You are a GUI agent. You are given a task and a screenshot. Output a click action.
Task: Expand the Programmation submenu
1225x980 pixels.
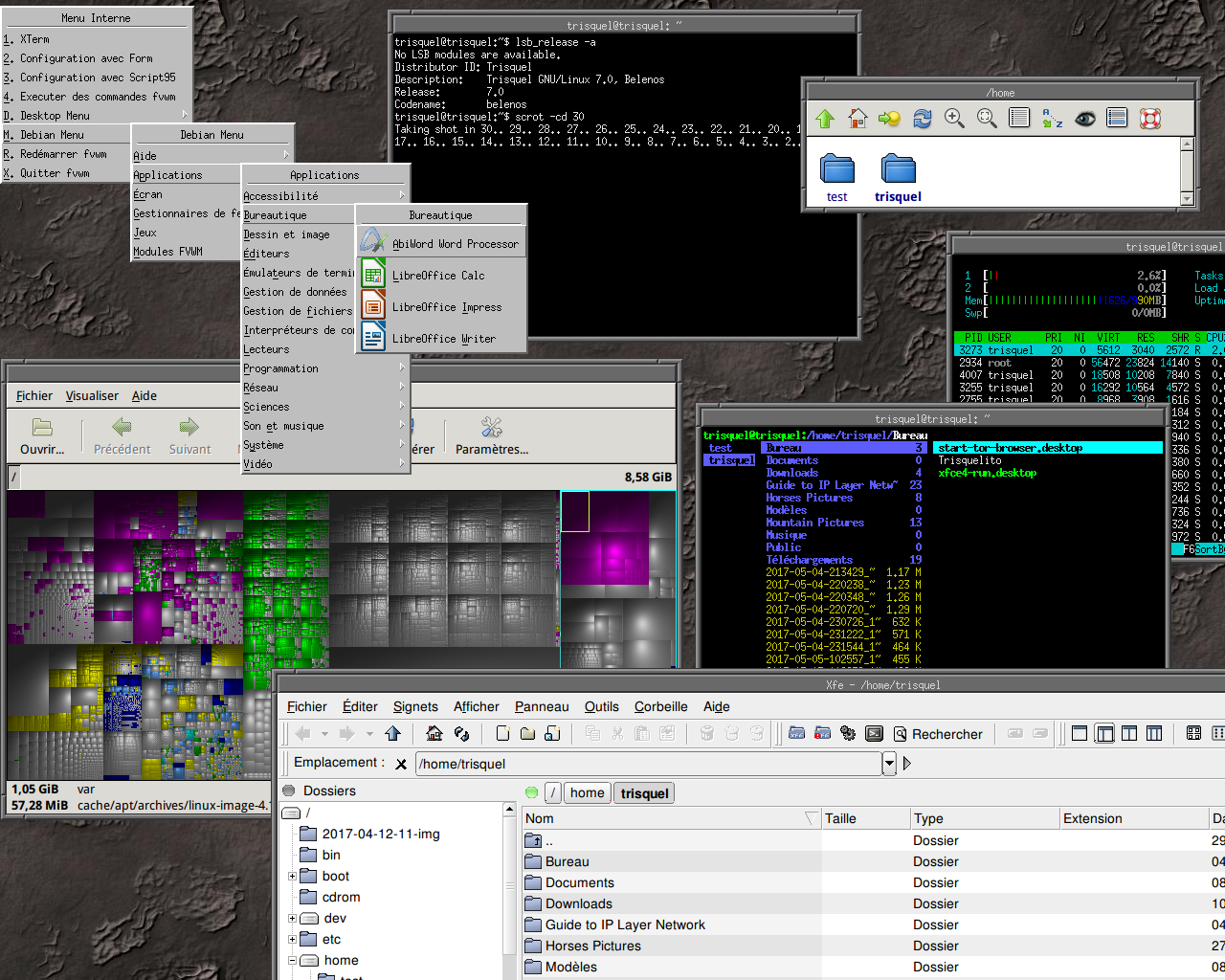click(324, 368)
